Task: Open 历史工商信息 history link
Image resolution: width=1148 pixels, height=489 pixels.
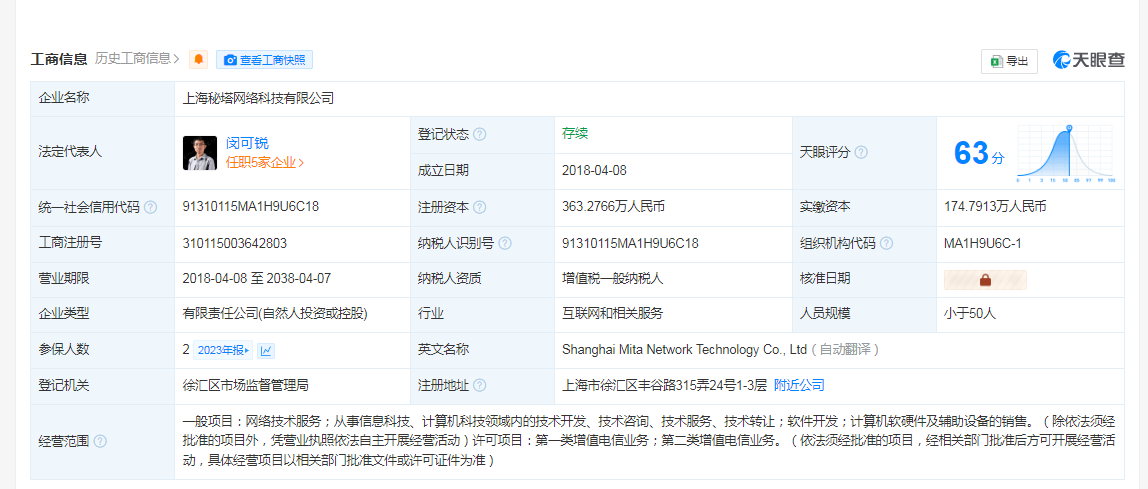Action: click(137, 59)
